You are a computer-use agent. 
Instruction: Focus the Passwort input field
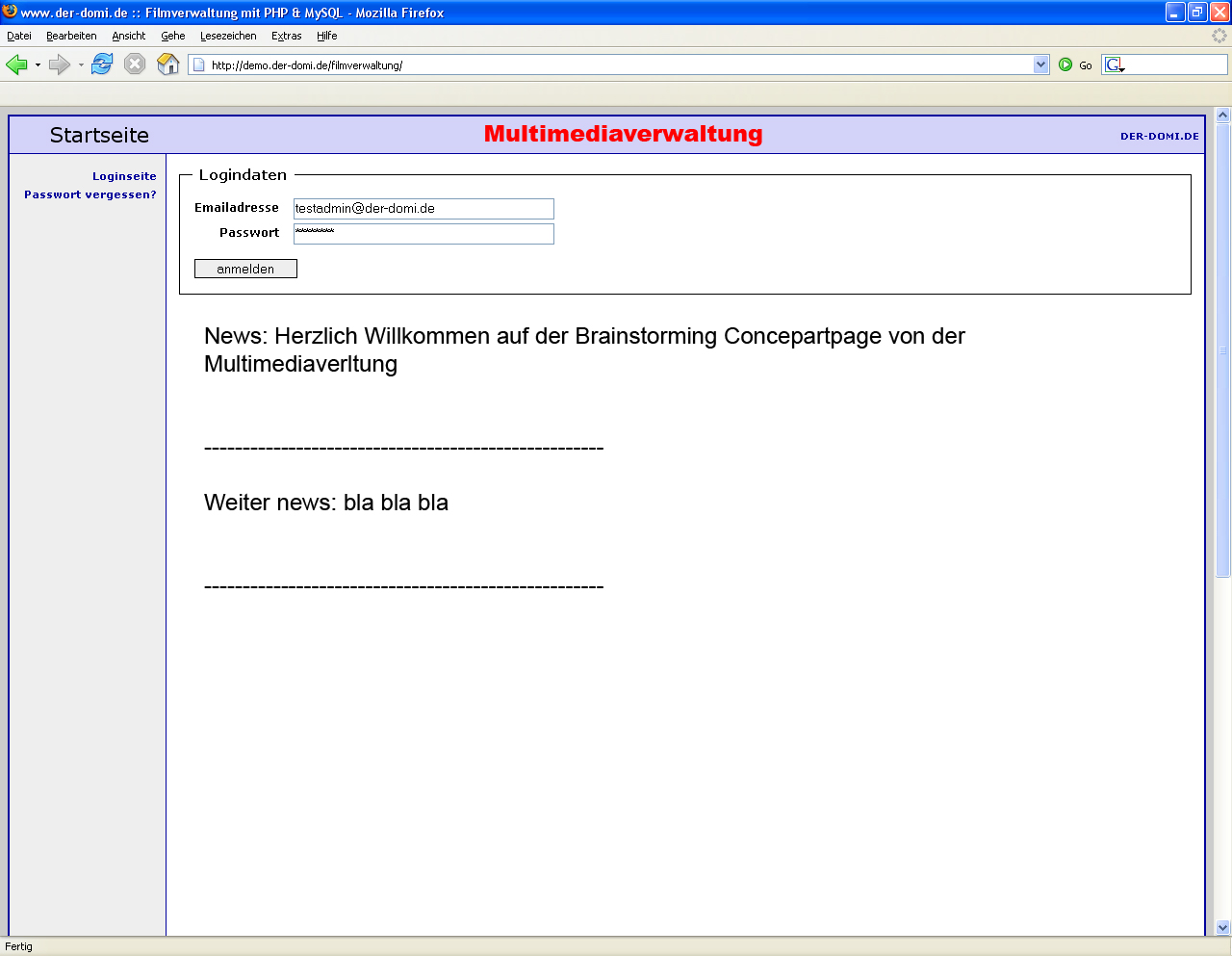423,234
